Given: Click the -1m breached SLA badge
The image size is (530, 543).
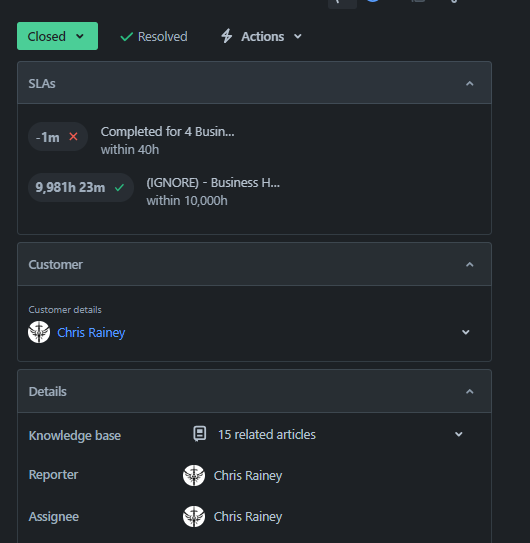Looking at the screenshot, I should (x=58, y=137).
